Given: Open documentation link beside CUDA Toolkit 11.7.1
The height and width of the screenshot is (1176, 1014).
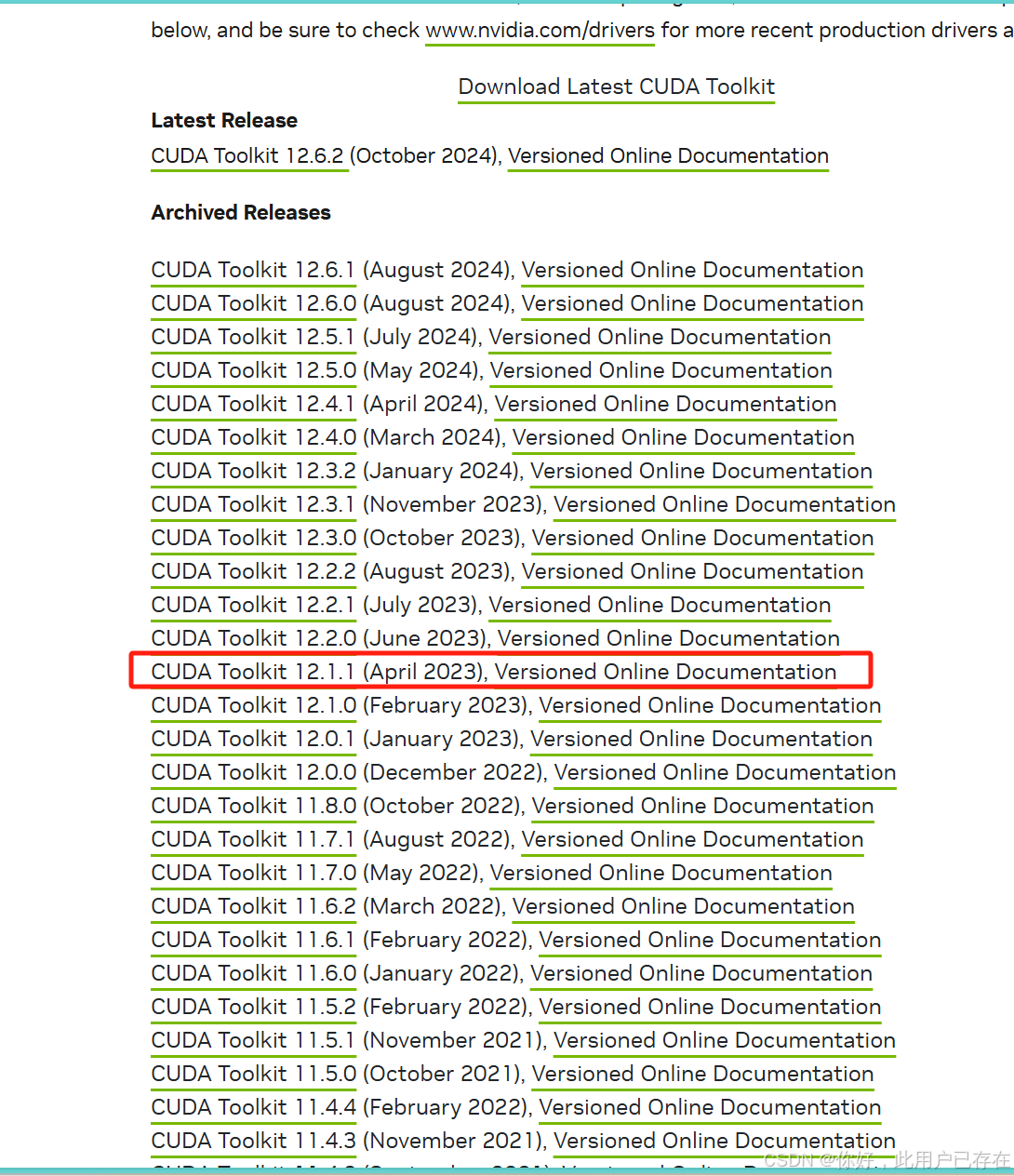Looking at the screenshot, I should 693,839.
